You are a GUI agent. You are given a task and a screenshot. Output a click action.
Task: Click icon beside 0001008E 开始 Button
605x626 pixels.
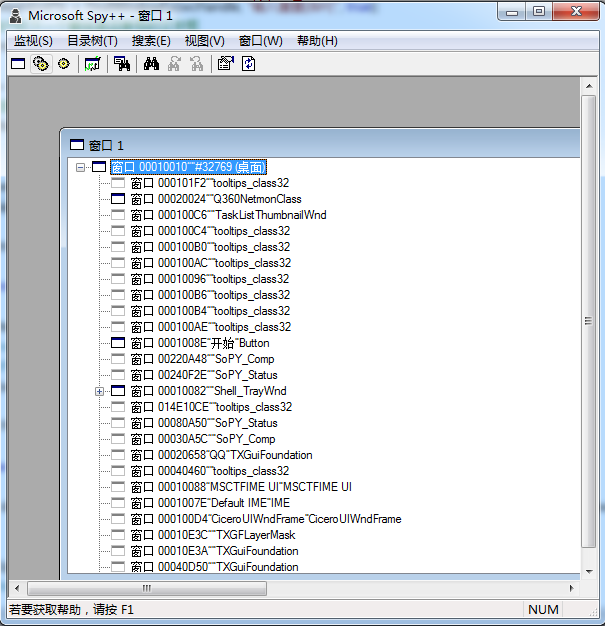(118, 343)
